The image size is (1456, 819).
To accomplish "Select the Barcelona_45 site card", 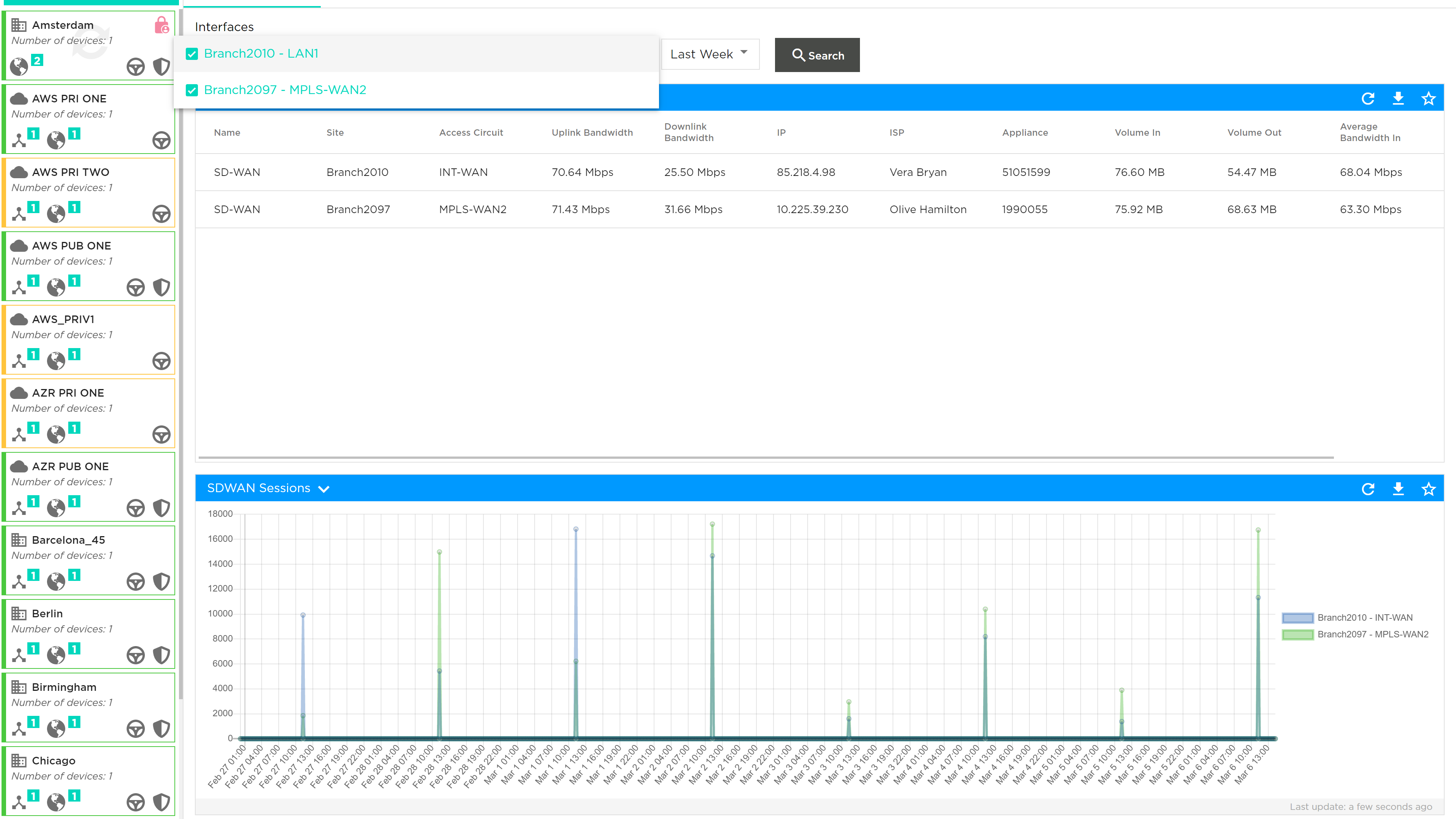I will click(x=89, y=560).
